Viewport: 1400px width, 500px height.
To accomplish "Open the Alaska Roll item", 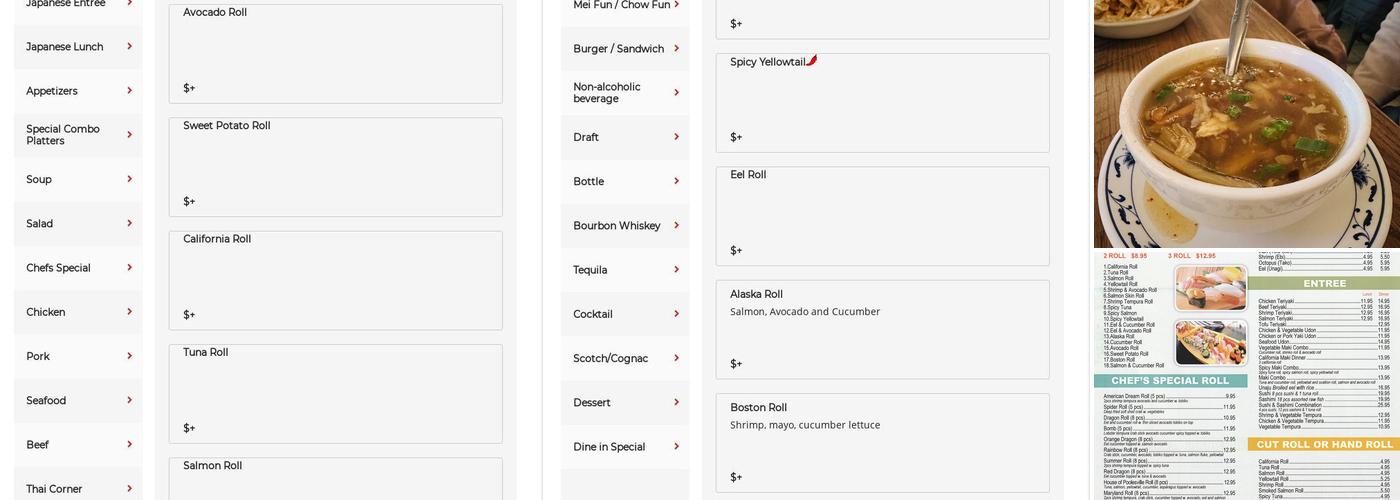I will [882, 329].
